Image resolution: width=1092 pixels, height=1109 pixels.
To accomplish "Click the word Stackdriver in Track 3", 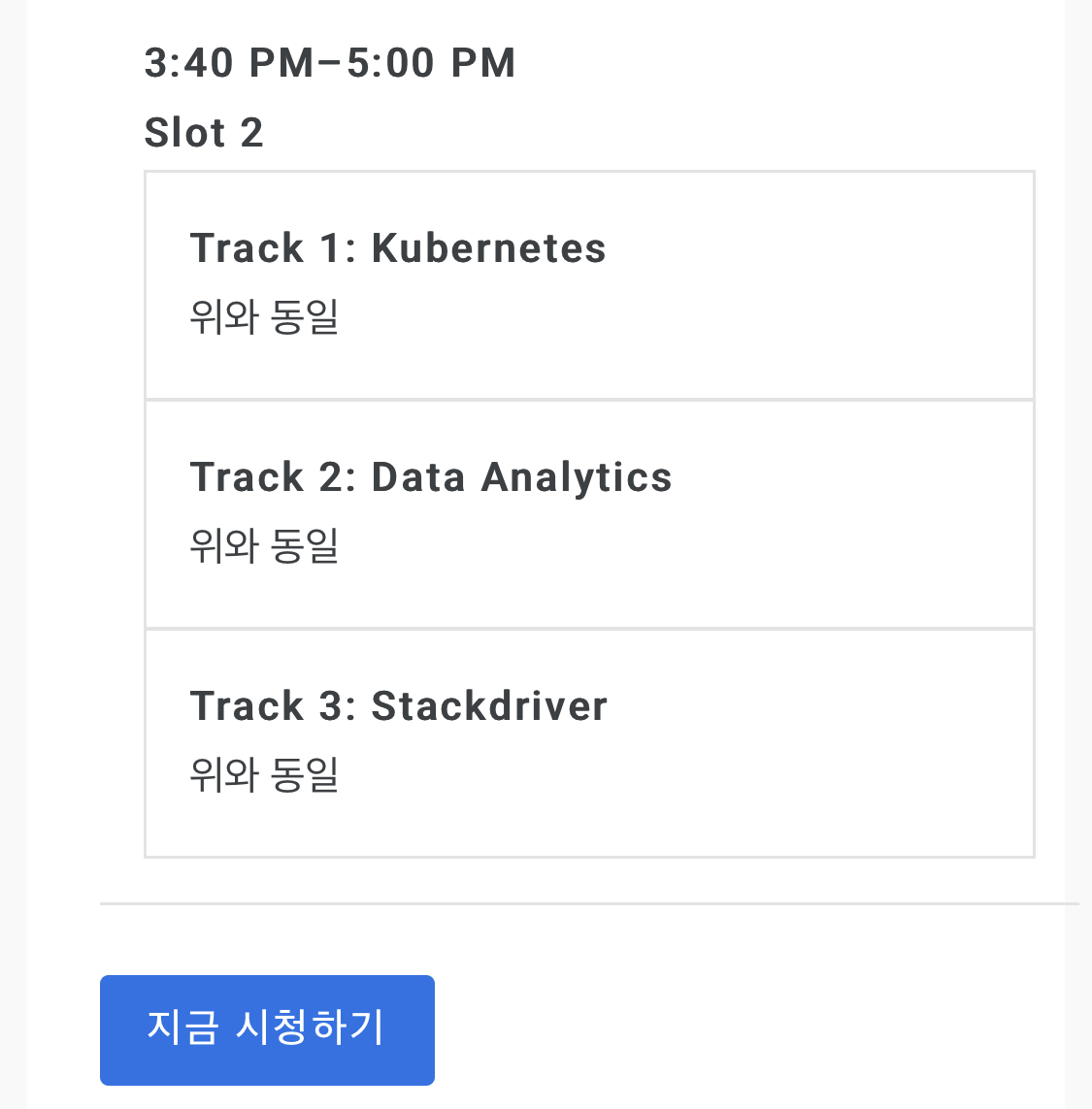I will pyautogui.click(x=490, y=705).
